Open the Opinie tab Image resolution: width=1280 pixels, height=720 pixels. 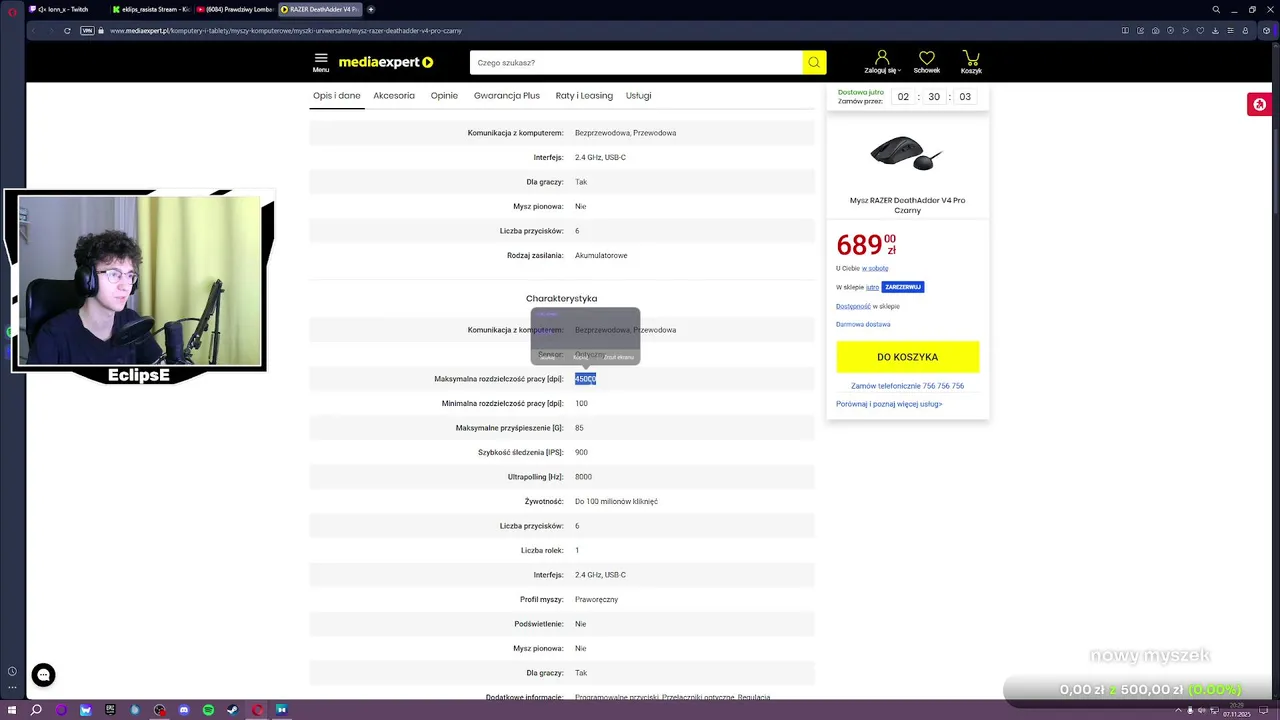pyautogui.click(x=444, y=96)
